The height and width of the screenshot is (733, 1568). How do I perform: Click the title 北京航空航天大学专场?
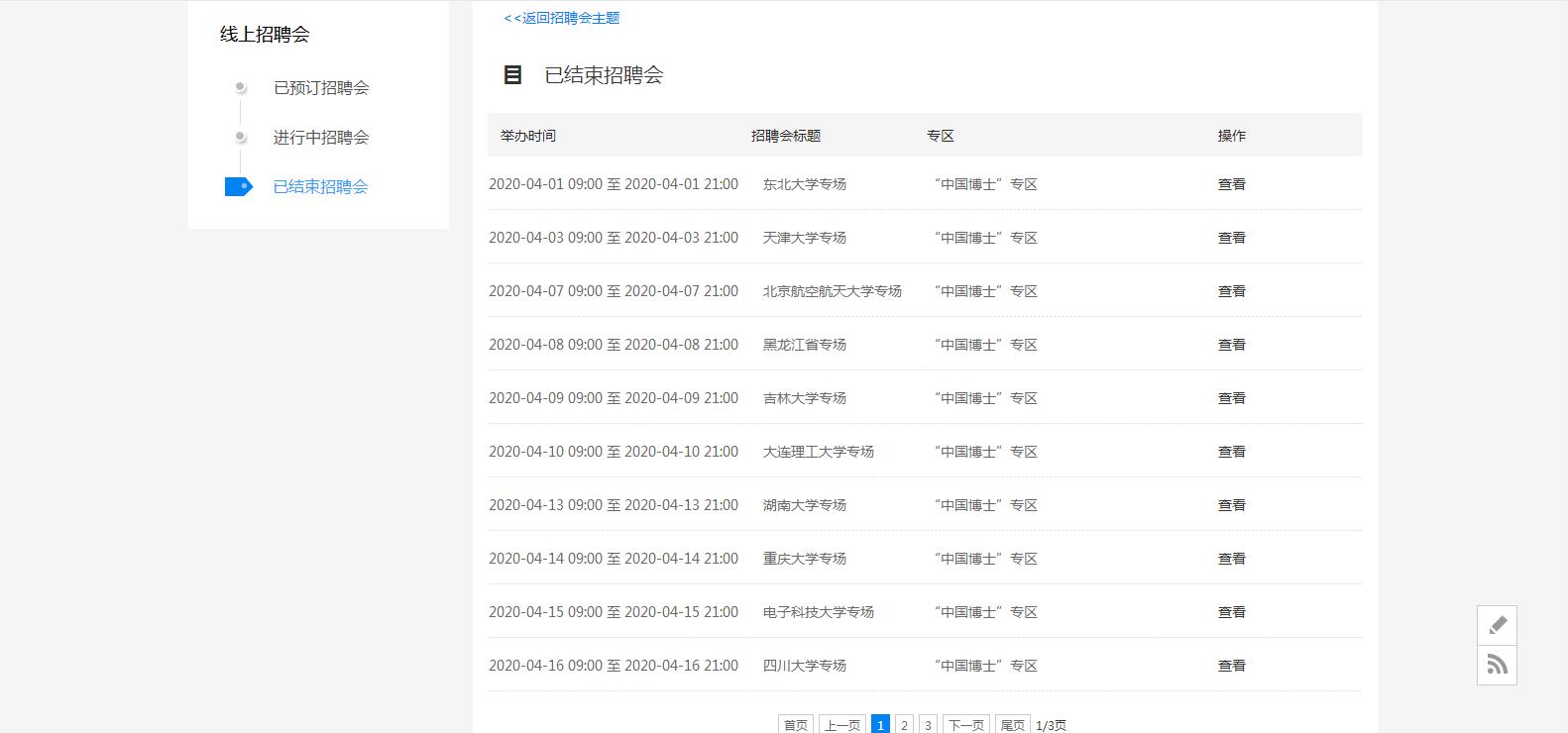[x=833, y=291]
